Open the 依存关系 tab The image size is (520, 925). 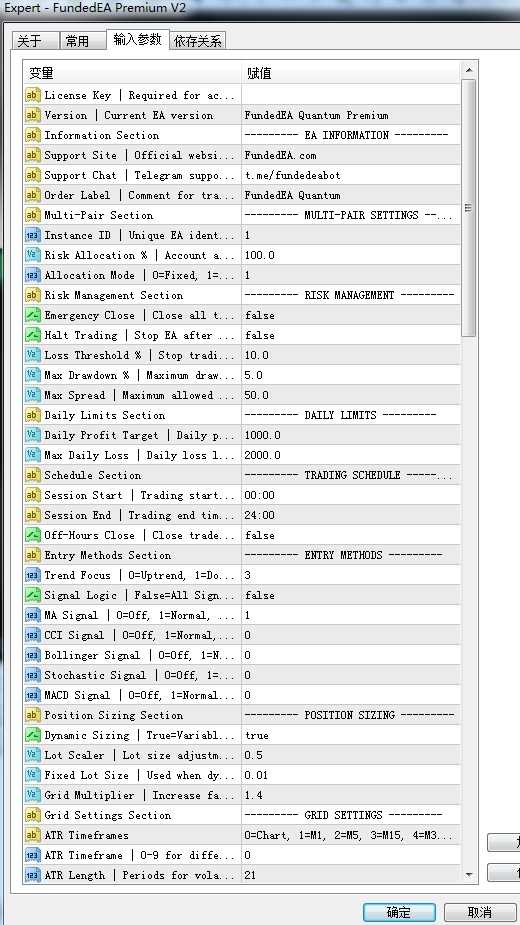(x=198, y=41)
